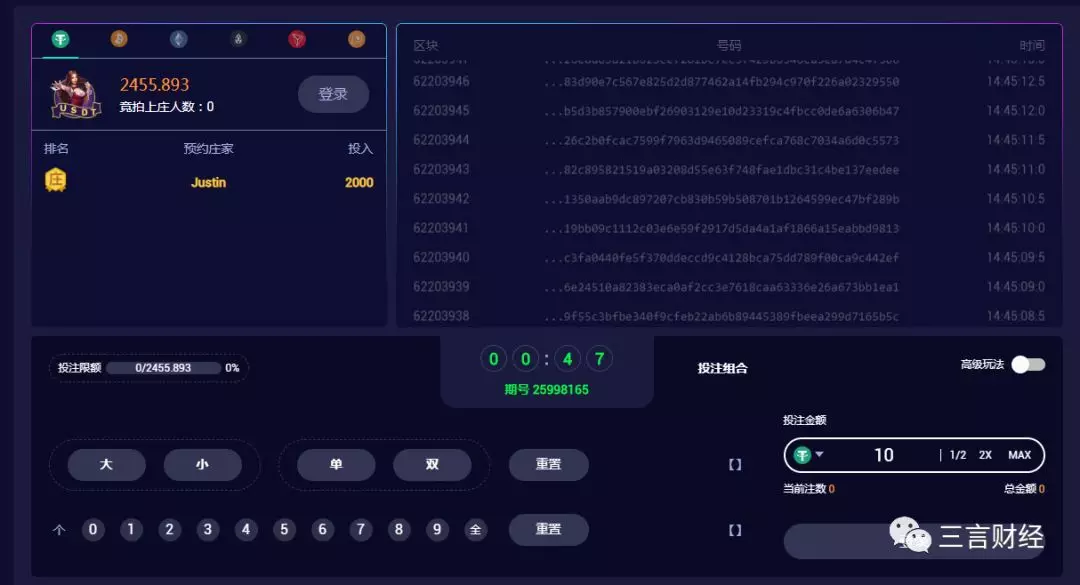1080x585 pixels.
Task: Click the hash ending in 02329550
Action: [x=721, y=82]
